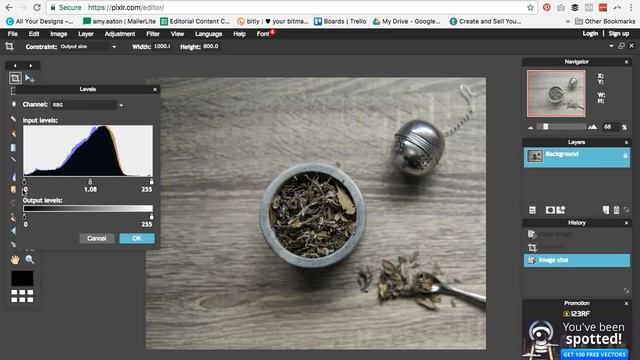The height and width of the screenshot is (360, 640).
Task: Click input levels midtone handle
Action: click(x=90, y=181)
